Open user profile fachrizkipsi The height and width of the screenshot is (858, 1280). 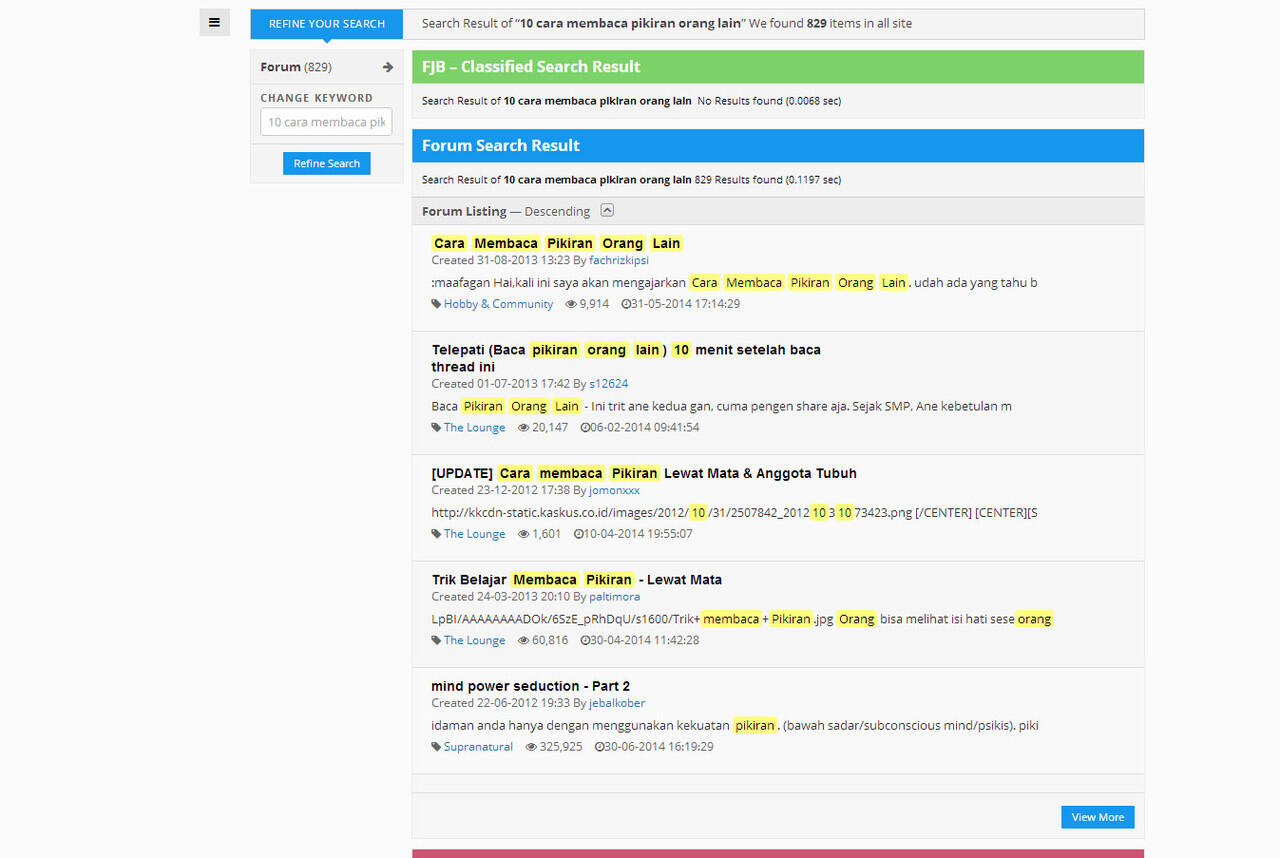[619, 260]
